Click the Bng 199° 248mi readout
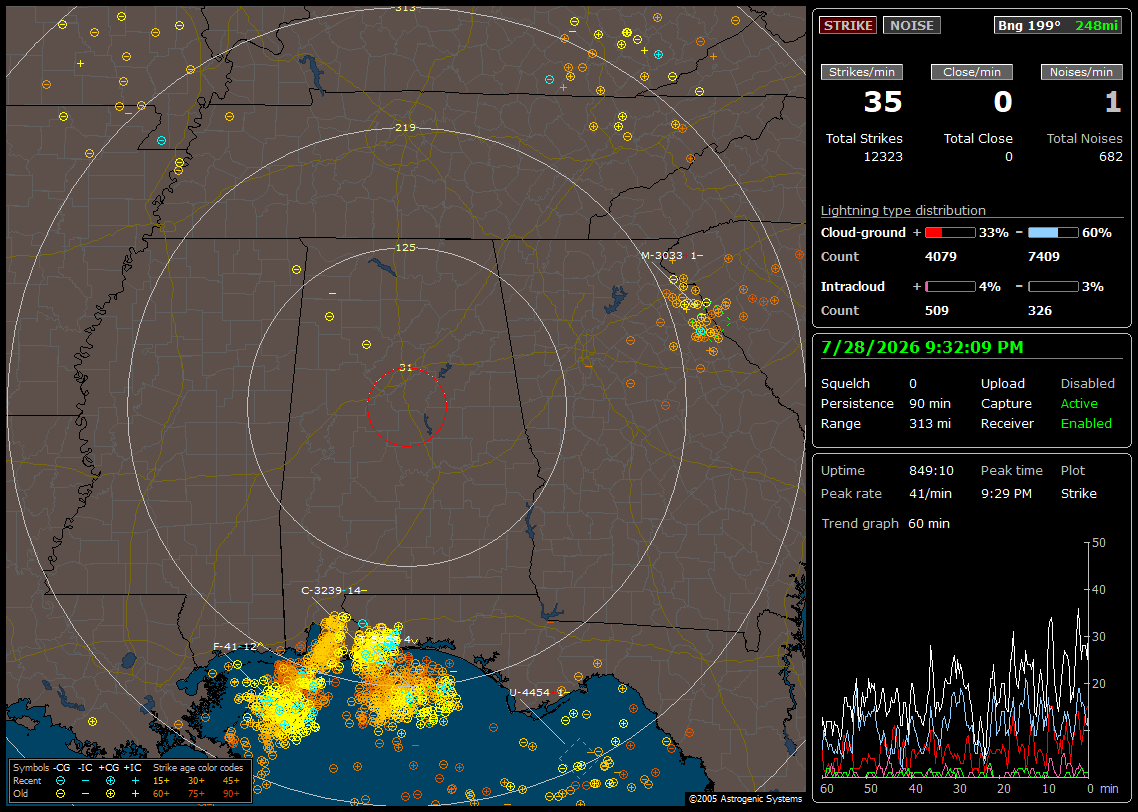 pos(1057,25)
